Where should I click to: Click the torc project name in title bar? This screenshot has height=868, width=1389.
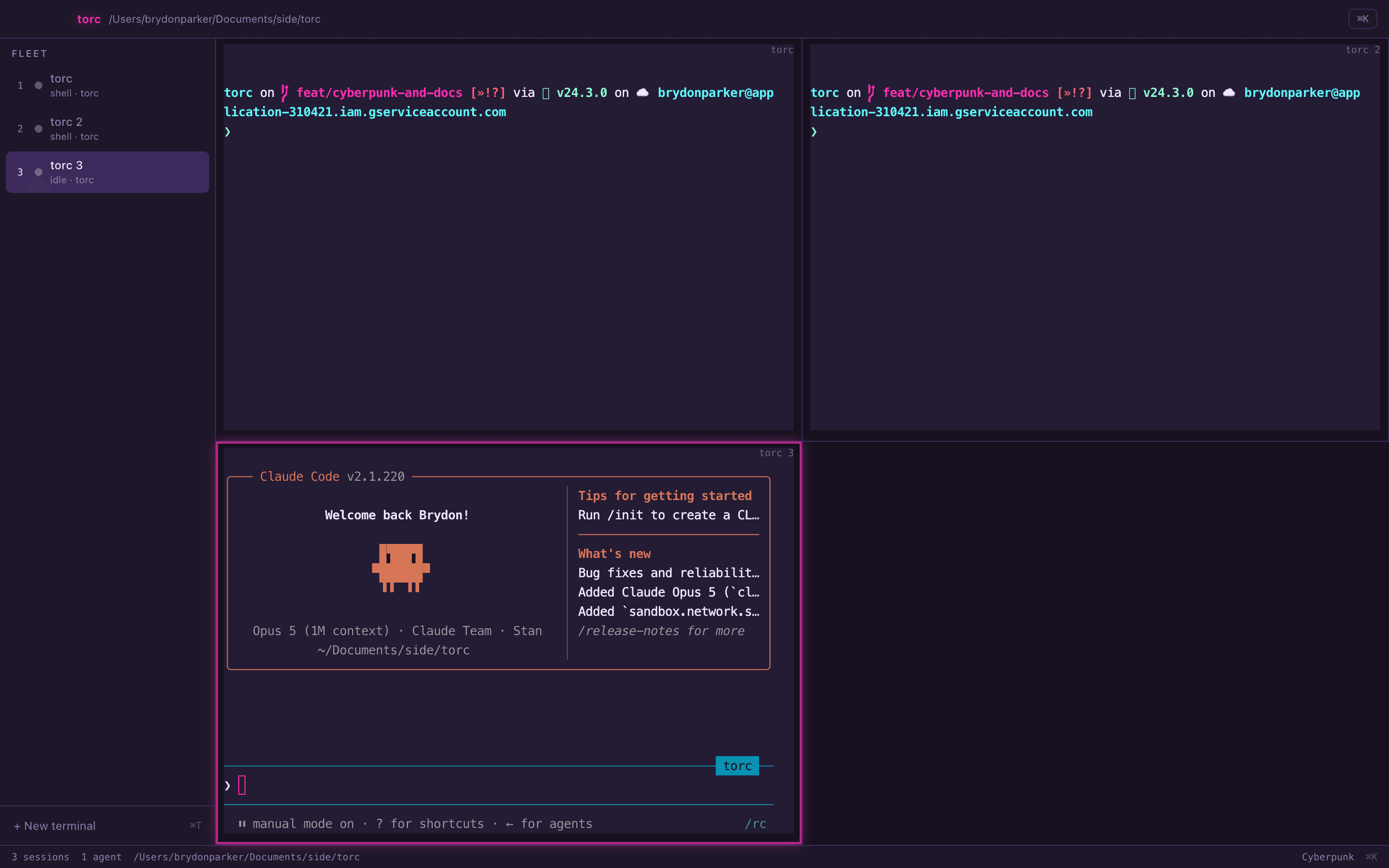89,19
